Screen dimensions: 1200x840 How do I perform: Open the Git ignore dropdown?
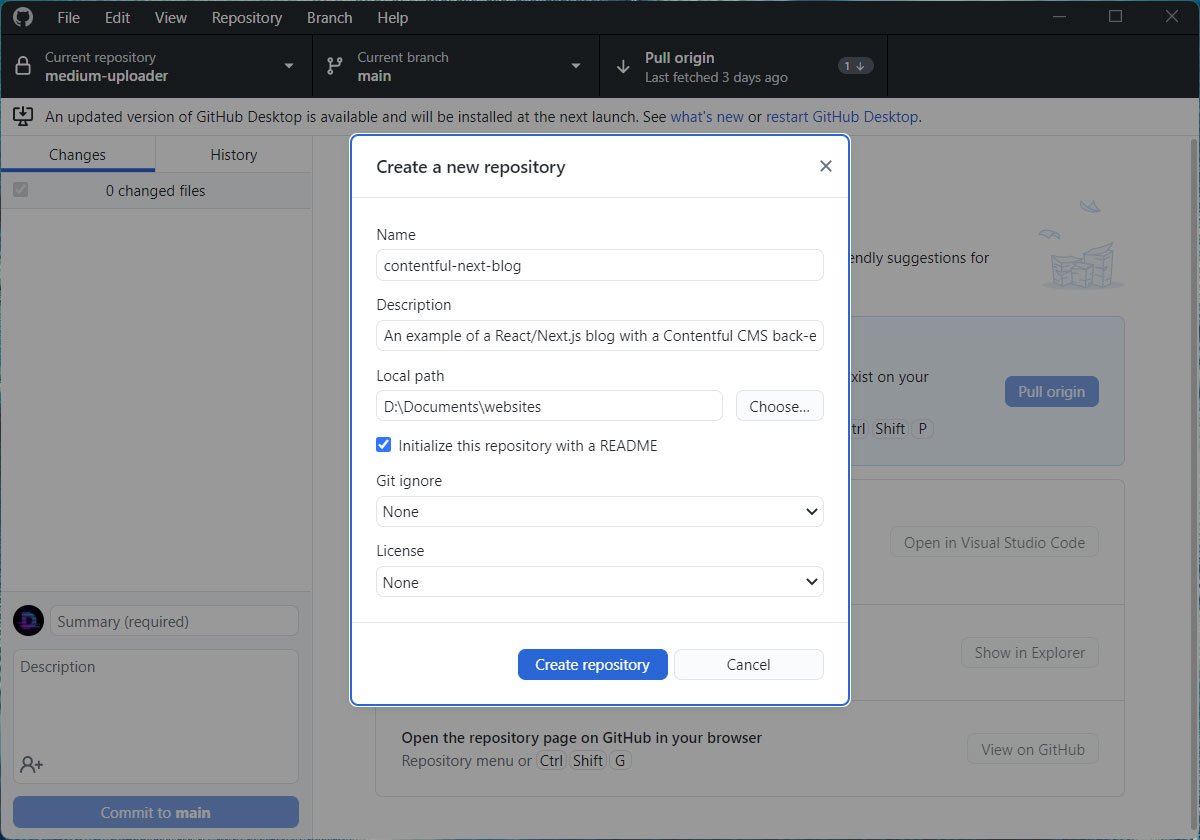(x=599, y=511)
